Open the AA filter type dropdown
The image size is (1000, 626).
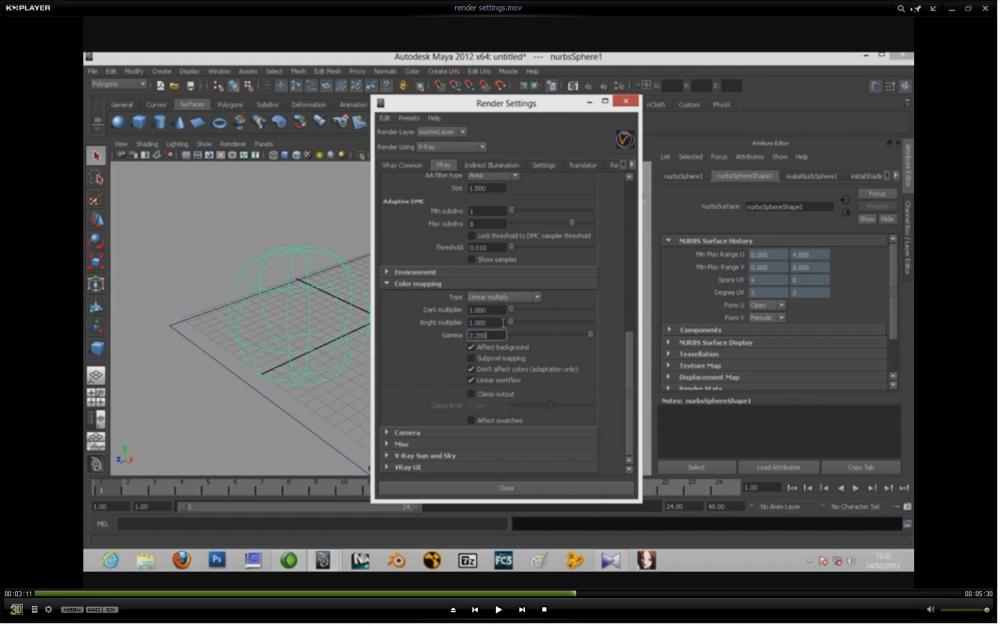[x=493, y=175]
